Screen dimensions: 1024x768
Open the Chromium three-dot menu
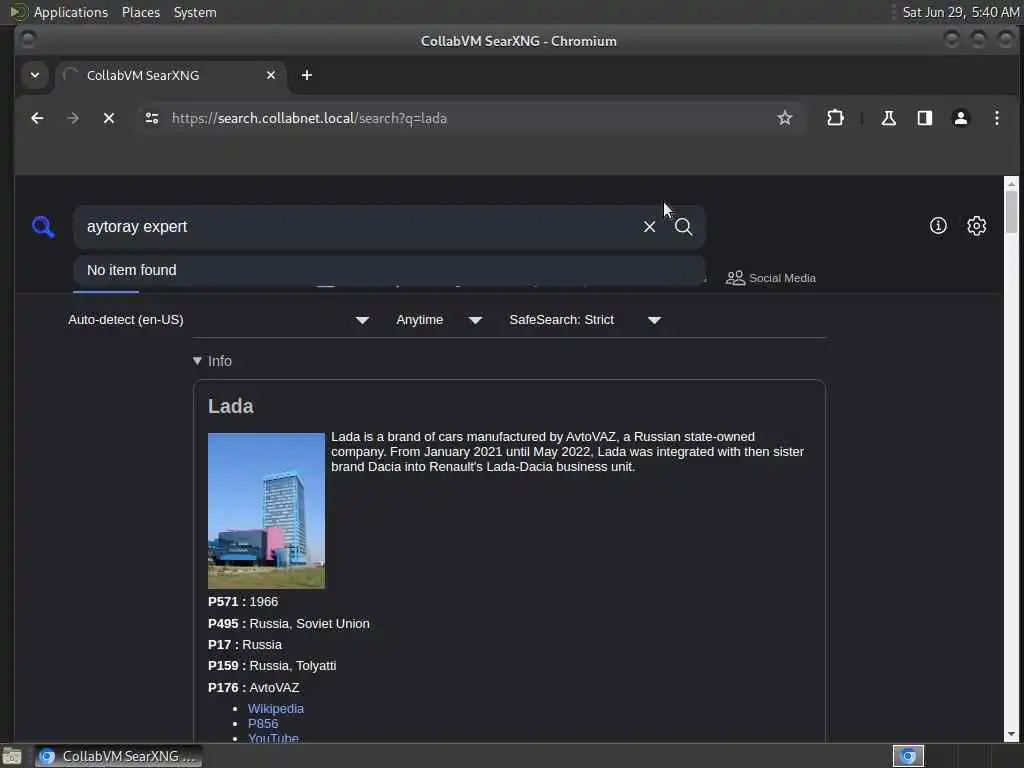click(997, 118)
